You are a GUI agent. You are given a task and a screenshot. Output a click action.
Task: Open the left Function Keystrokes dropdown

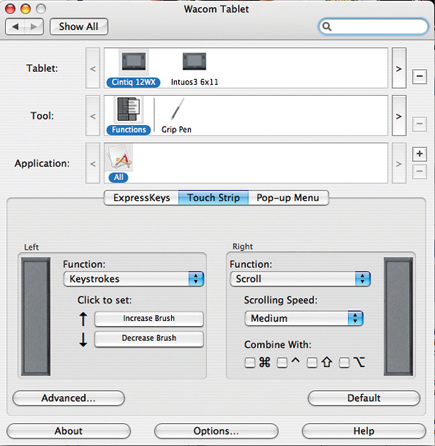tap(133, 279)
